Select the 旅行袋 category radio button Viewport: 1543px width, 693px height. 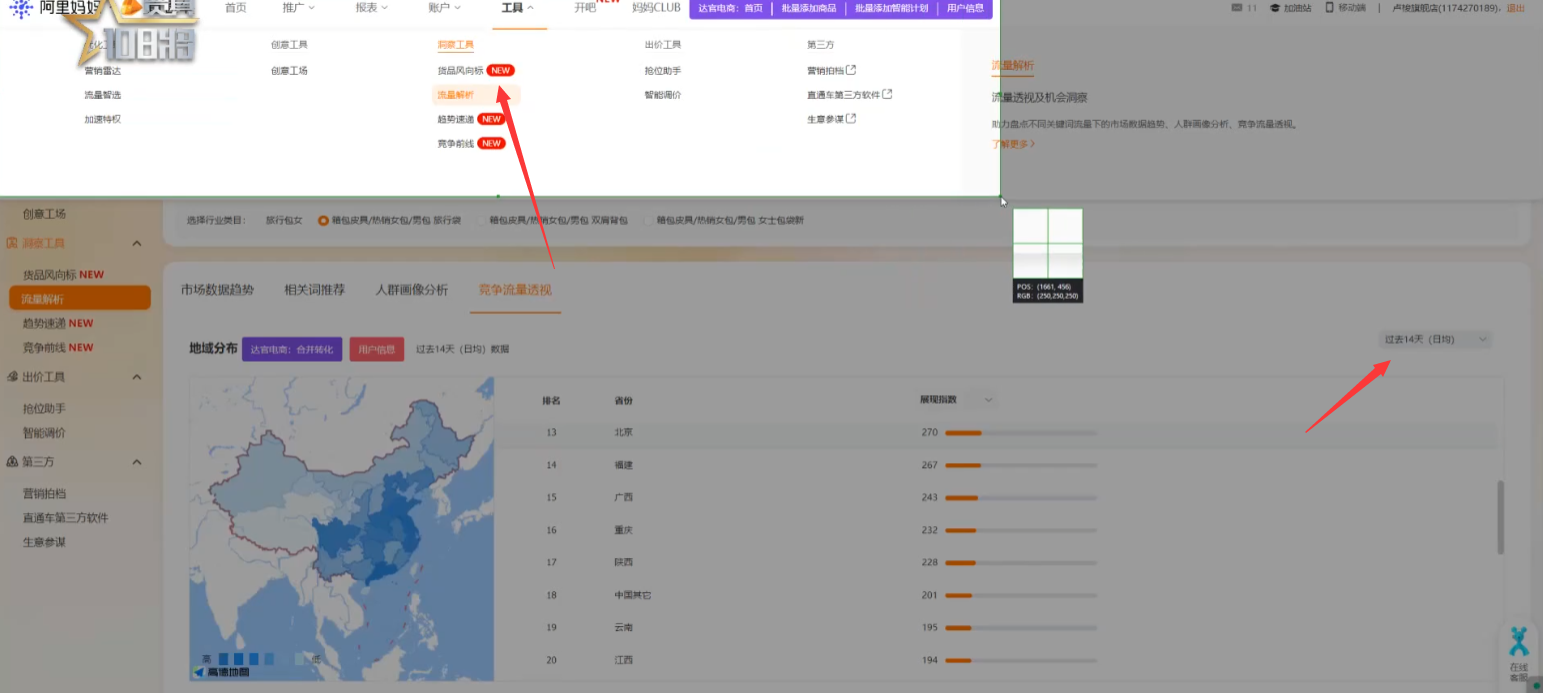pyautogui.click(x=323, y=220)
